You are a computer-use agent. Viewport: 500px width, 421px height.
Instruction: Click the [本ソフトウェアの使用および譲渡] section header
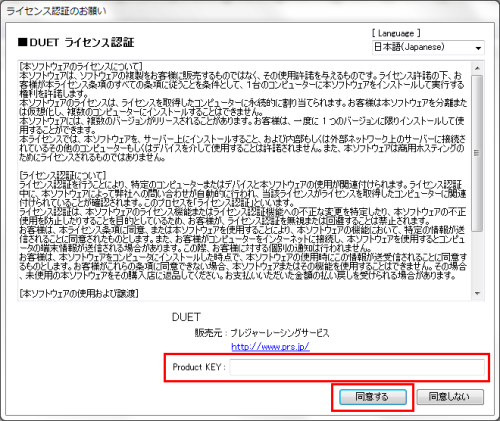click(x=79, y=293)
